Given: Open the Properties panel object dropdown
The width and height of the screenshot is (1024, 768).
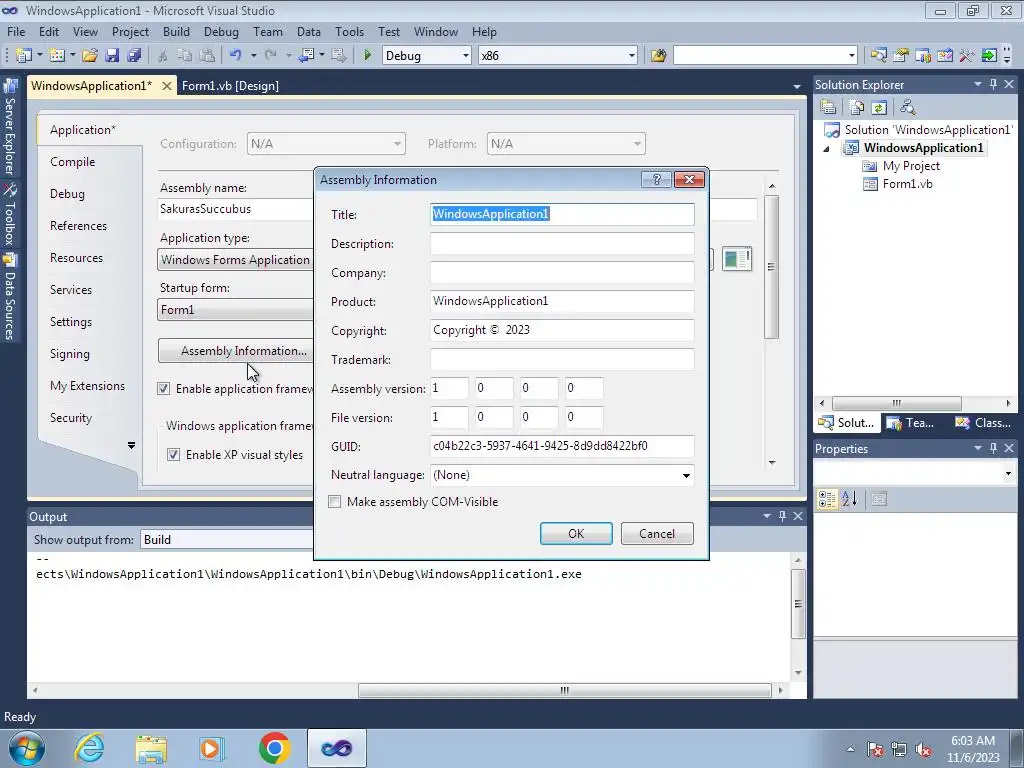Looking at the screenshot, I should pos(1008,473).
